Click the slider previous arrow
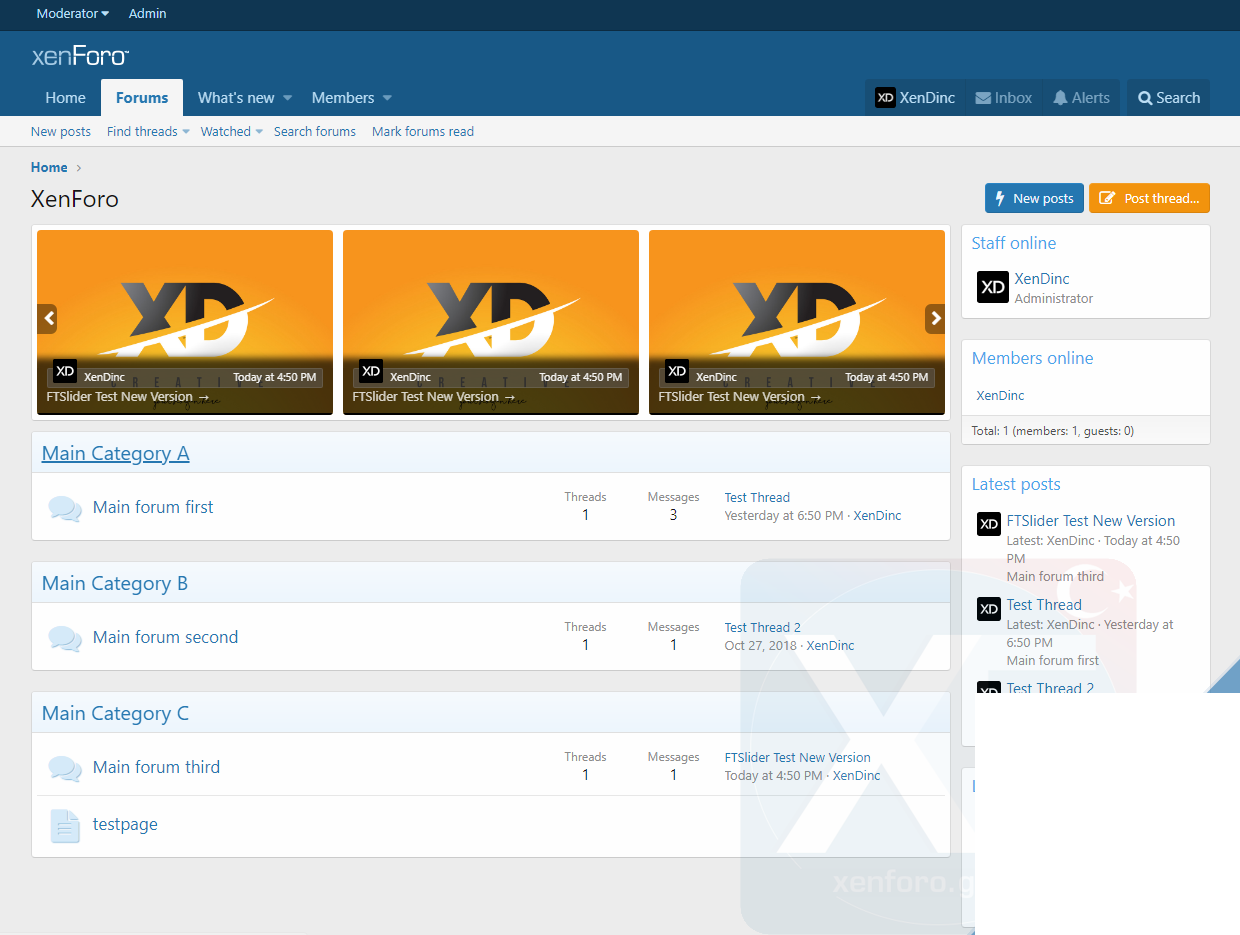 tap(47, 319)
